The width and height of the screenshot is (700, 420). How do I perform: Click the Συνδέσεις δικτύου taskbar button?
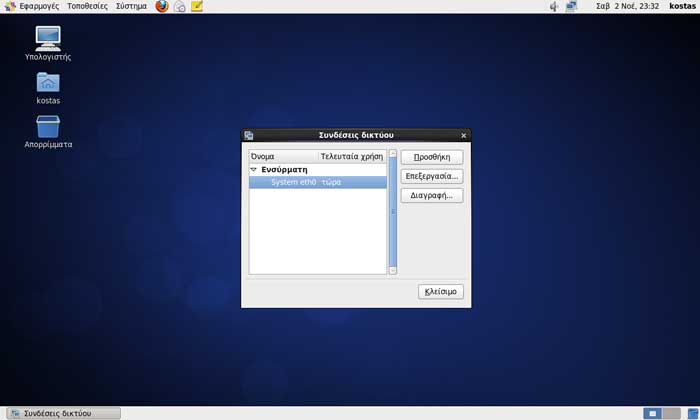63,413
